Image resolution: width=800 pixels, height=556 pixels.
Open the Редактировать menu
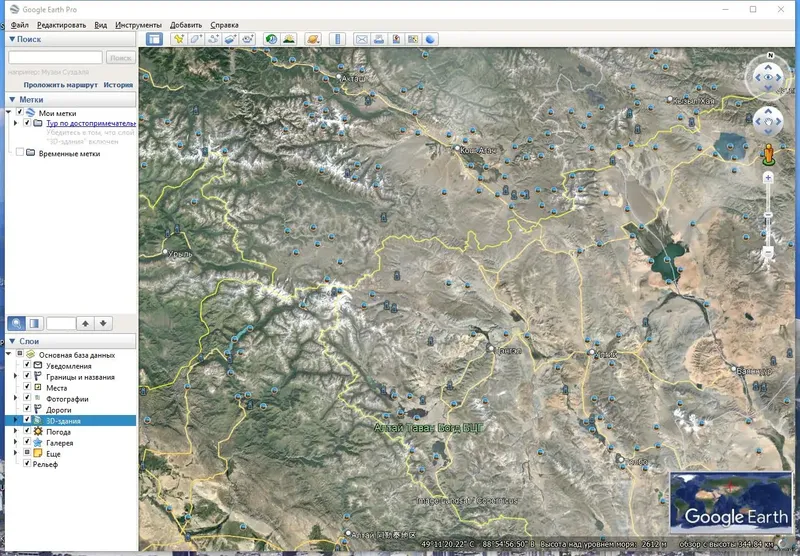click(x=61, y=25)
